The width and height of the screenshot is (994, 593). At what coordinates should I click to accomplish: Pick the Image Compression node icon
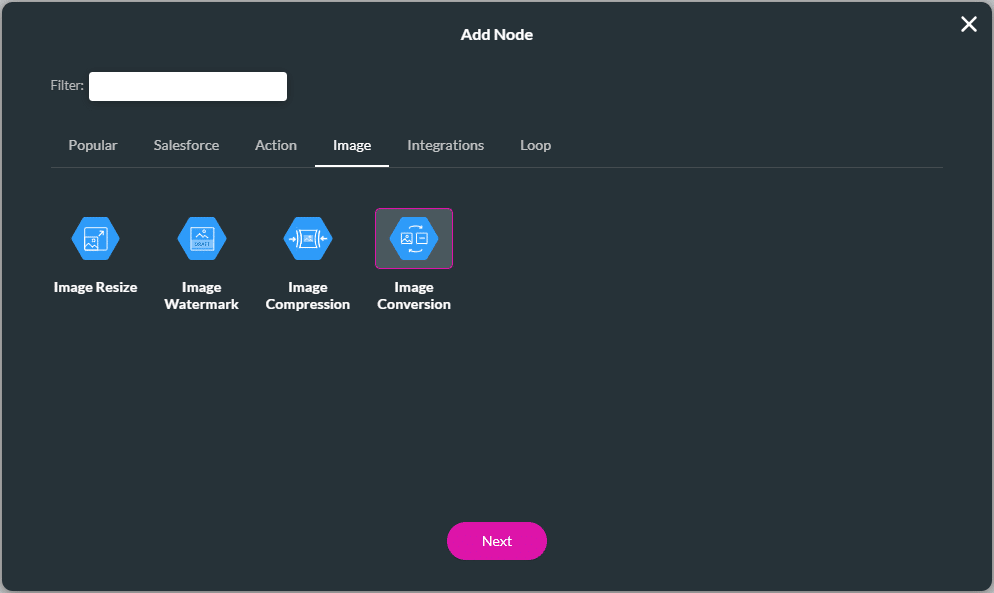[308, 238]
